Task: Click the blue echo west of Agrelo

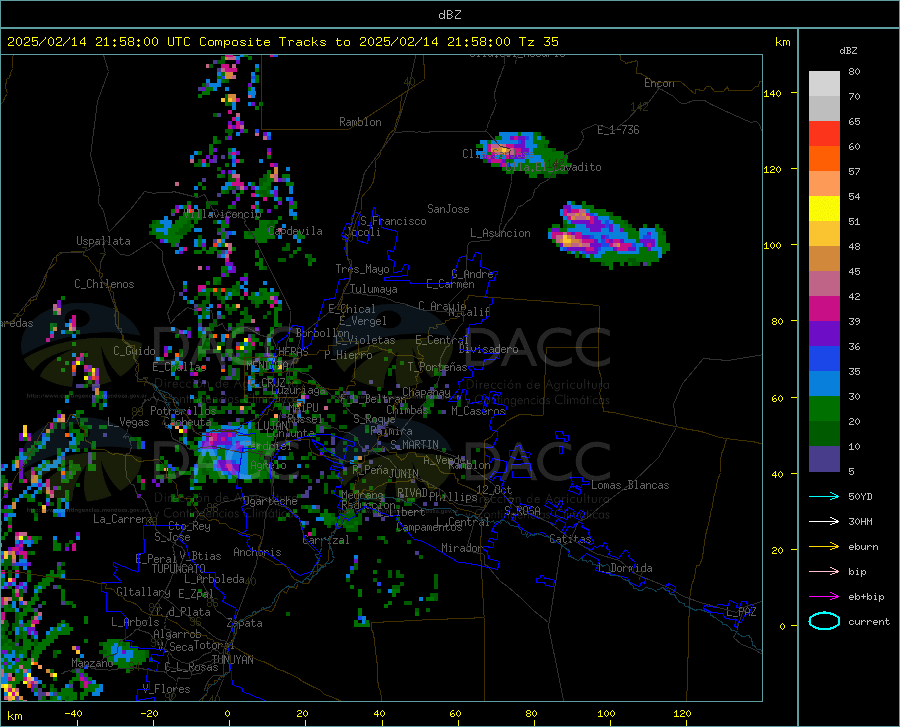Action: tap(228, 453)
